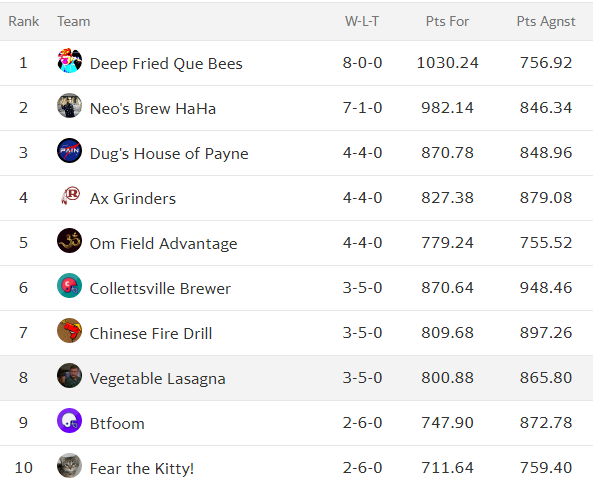Click the PAIN logo for Dug's House of Payne

point(70,150)
